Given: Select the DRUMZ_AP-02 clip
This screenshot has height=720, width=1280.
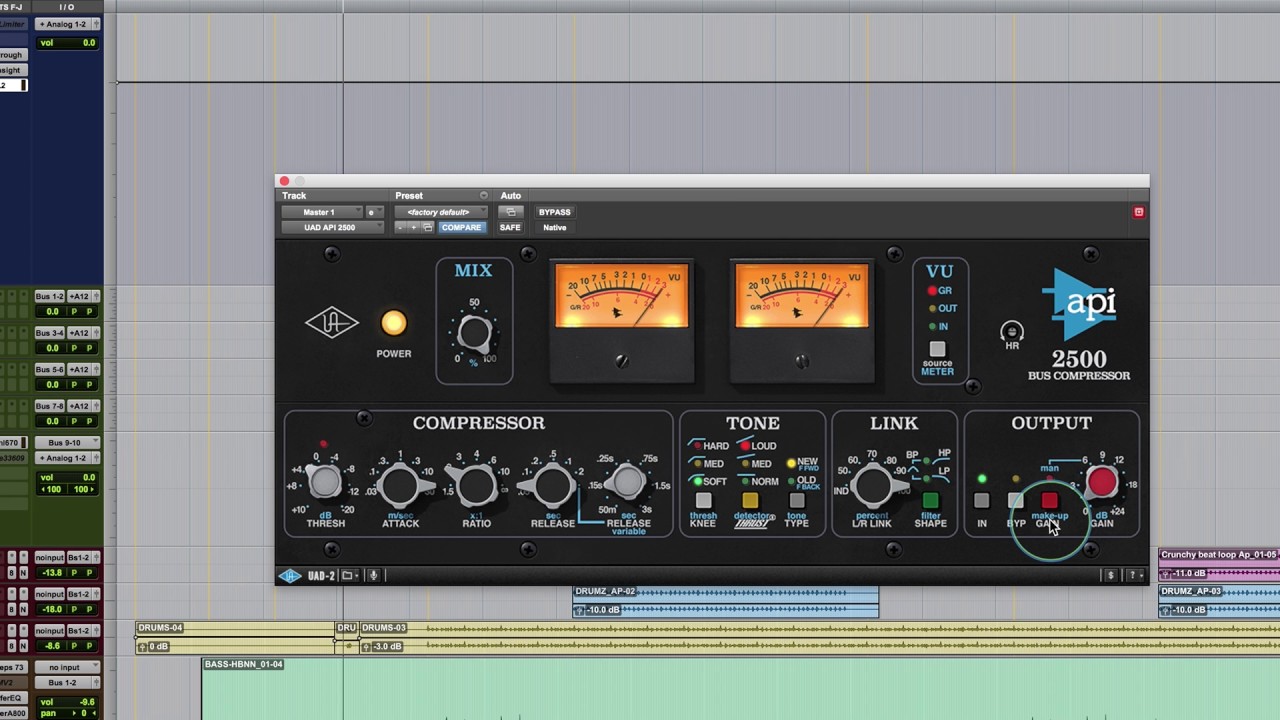Looking at the screenshot, I should tap(726, 601).
